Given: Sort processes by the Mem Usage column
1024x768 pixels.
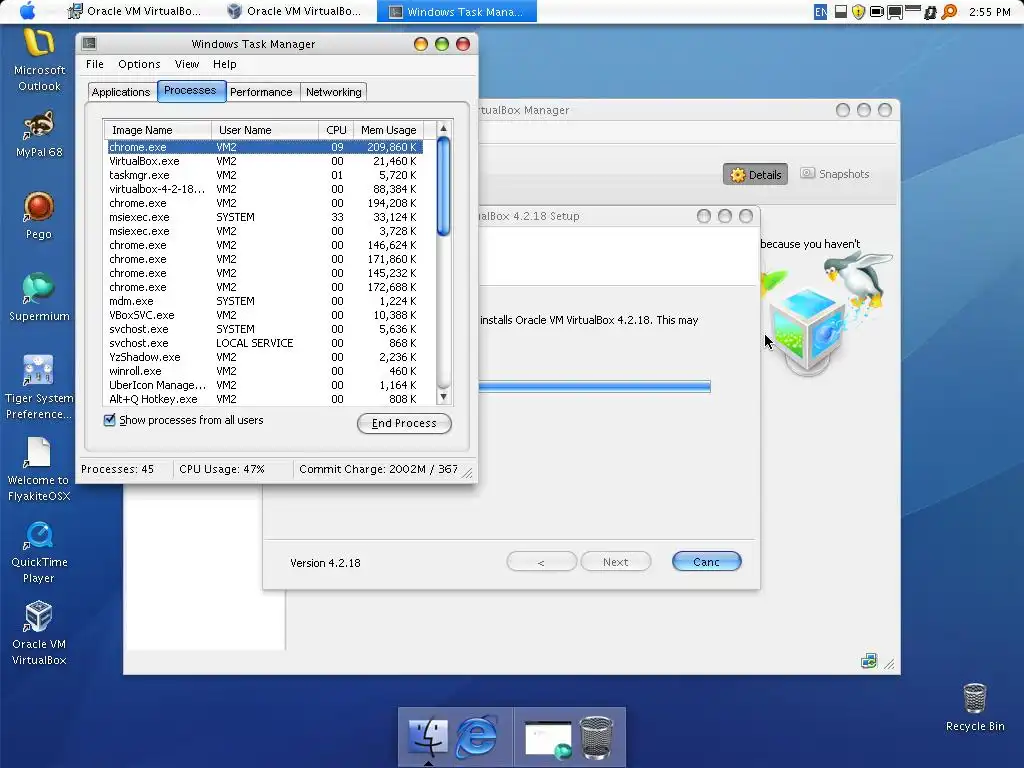Looking at the screenshot, I should [389, 130].
